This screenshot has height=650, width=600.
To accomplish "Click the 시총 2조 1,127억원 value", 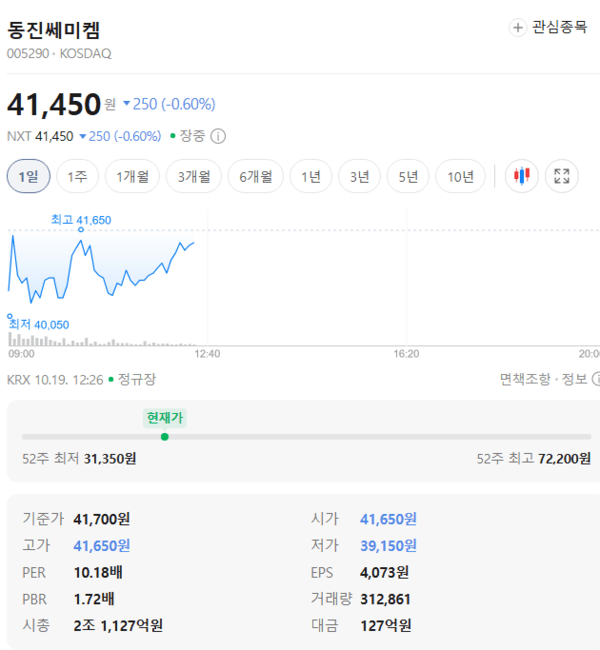I will click(118, 626).
